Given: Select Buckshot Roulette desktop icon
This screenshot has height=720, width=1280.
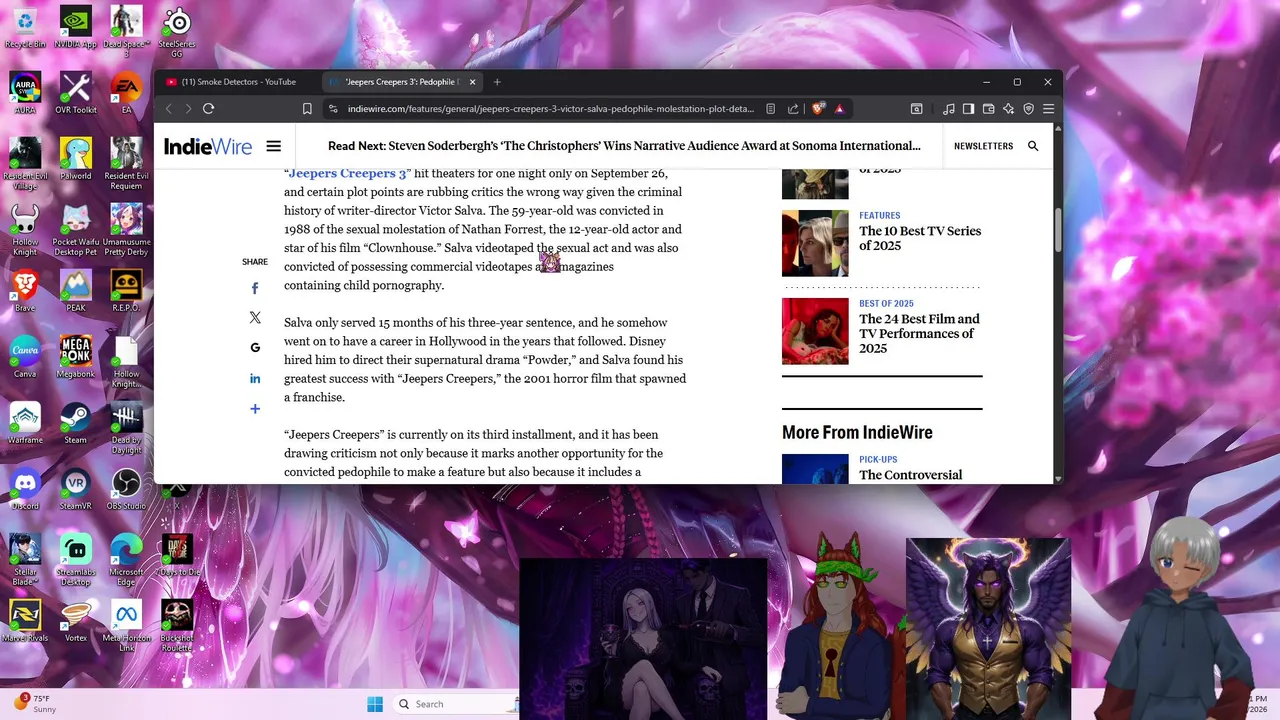Looking at the screenshot, I should click(x=177, y=624).
